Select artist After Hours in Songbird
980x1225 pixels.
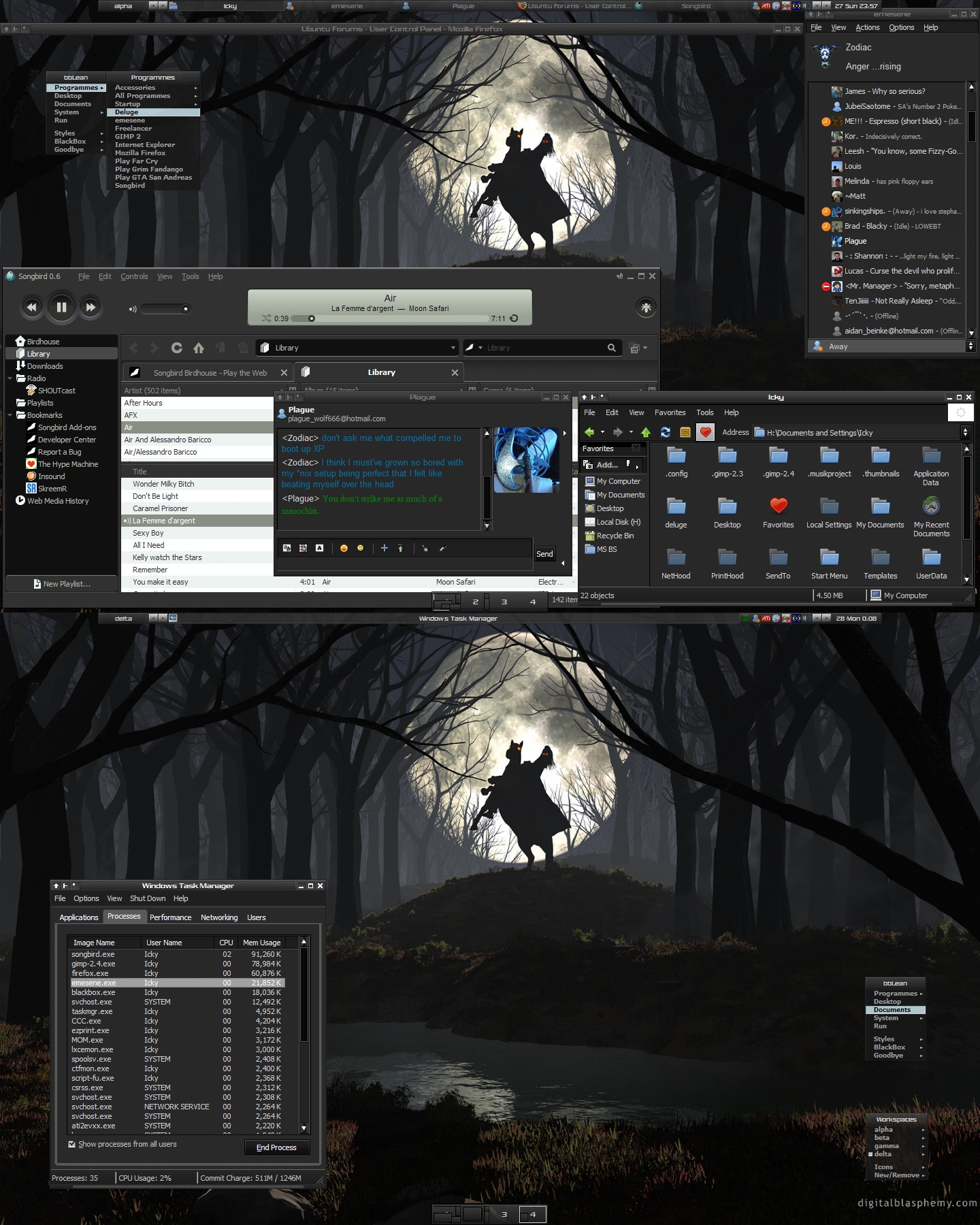click(x=197, y=403)
